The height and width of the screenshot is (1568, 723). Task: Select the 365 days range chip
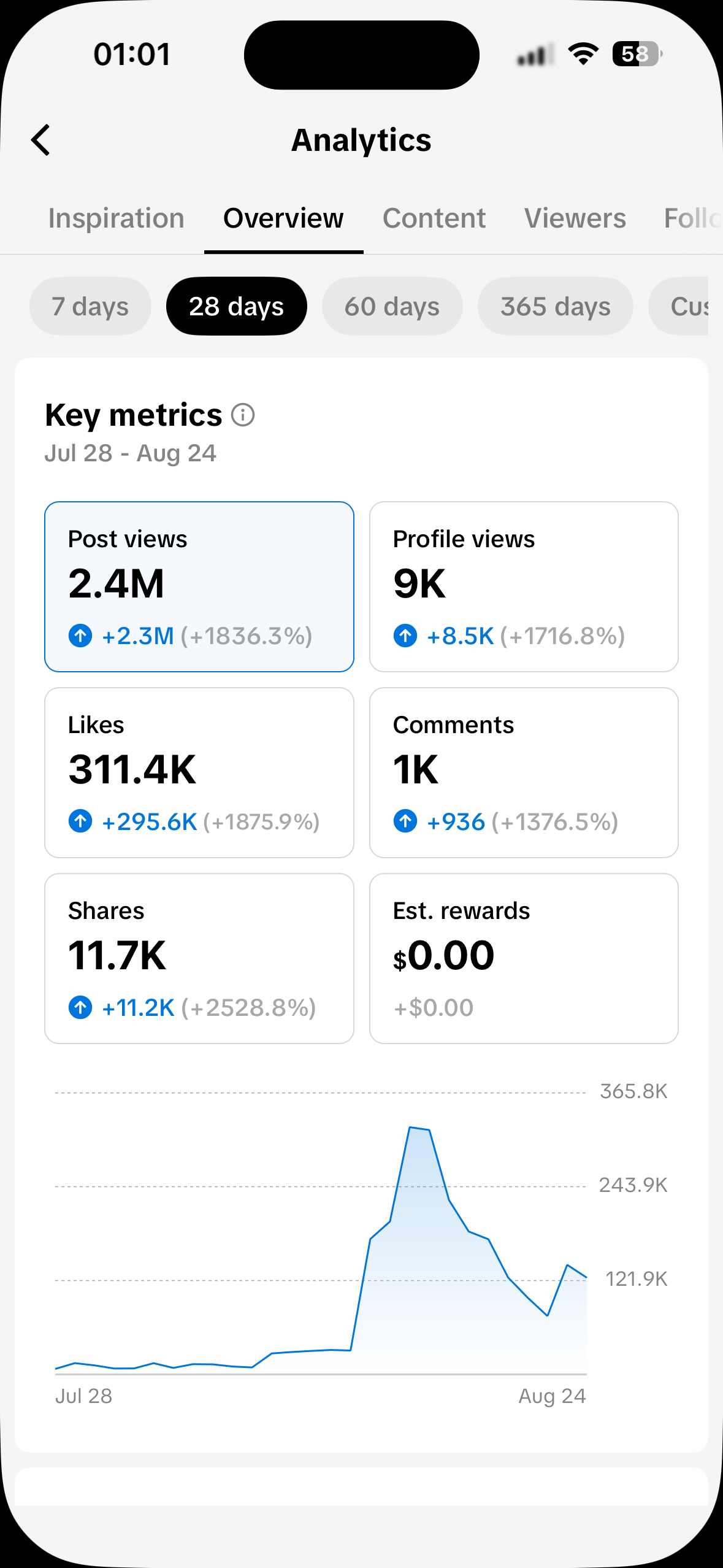tap(555, 306)
